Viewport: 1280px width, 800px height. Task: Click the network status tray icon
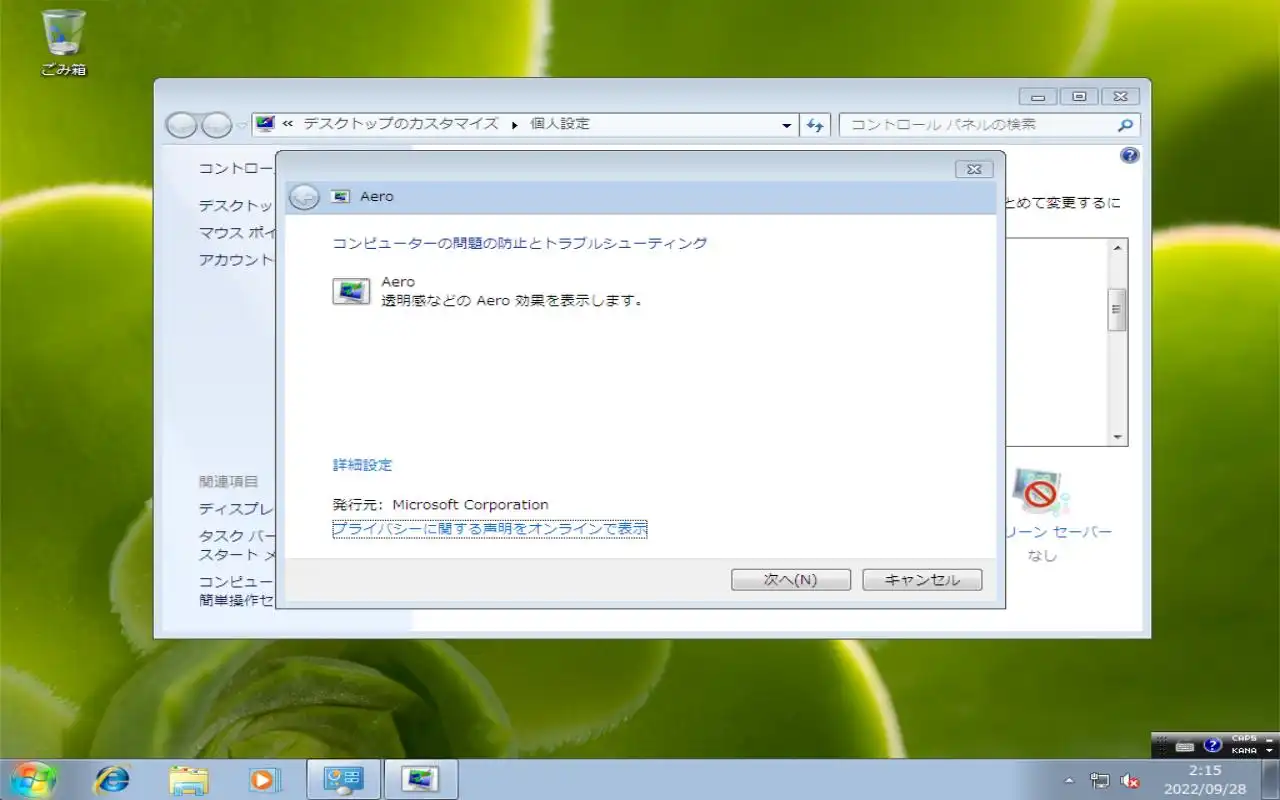tap(1100, 781)
